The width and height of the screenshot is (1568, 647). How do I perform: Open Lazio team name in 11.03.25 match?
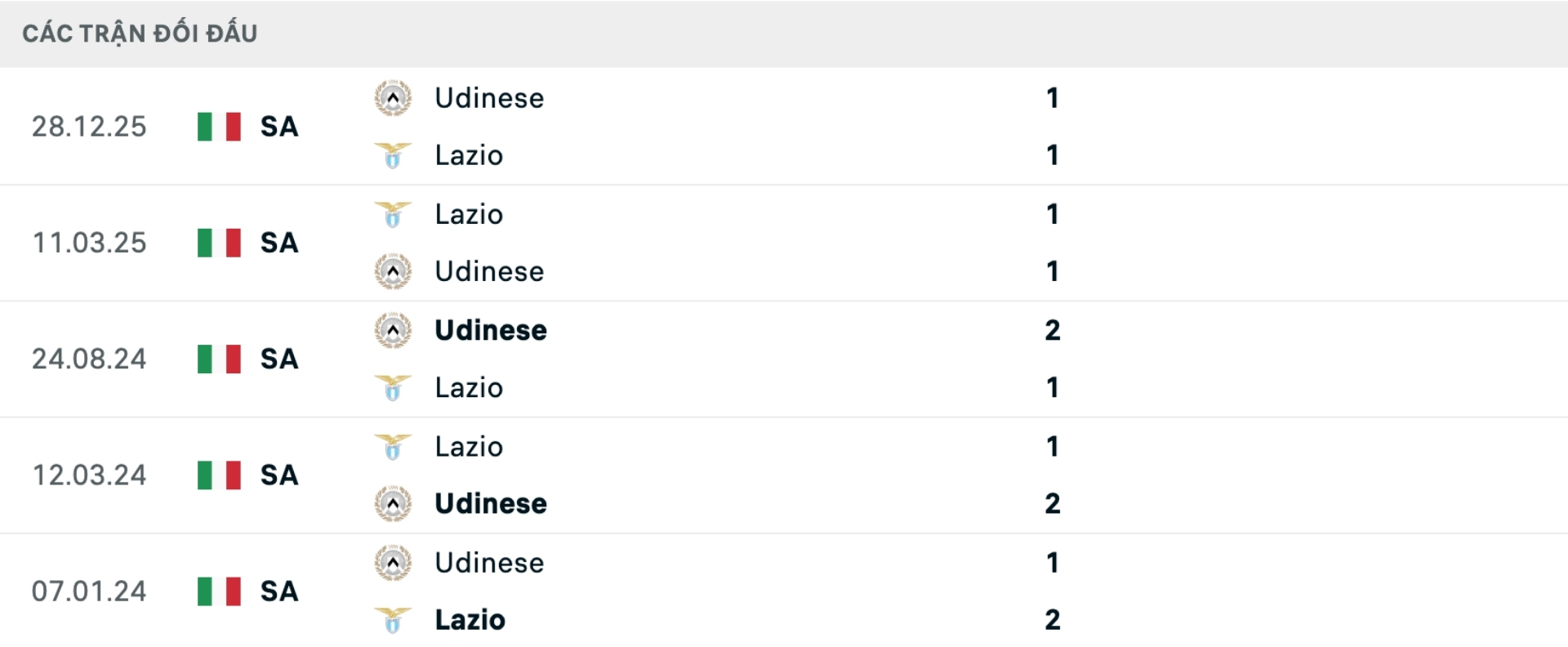[x=469, y=214]
